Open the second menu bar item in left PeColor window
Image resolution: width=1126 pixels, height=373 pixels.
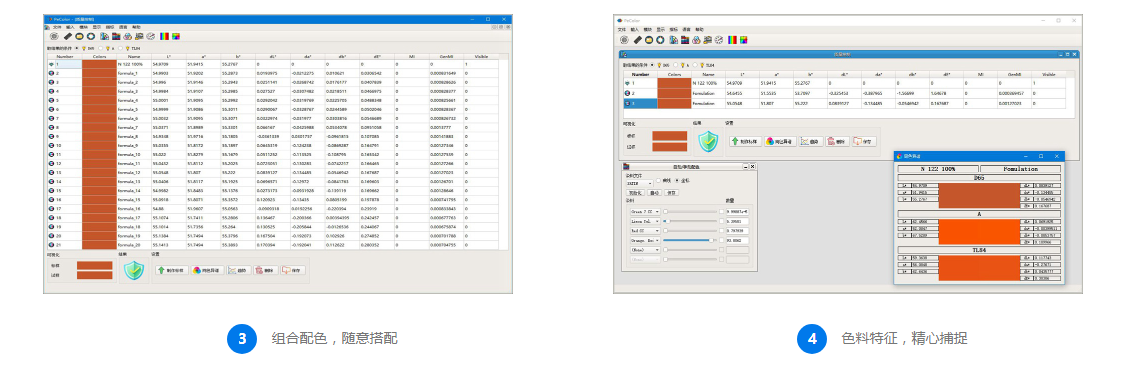[70, 27]
